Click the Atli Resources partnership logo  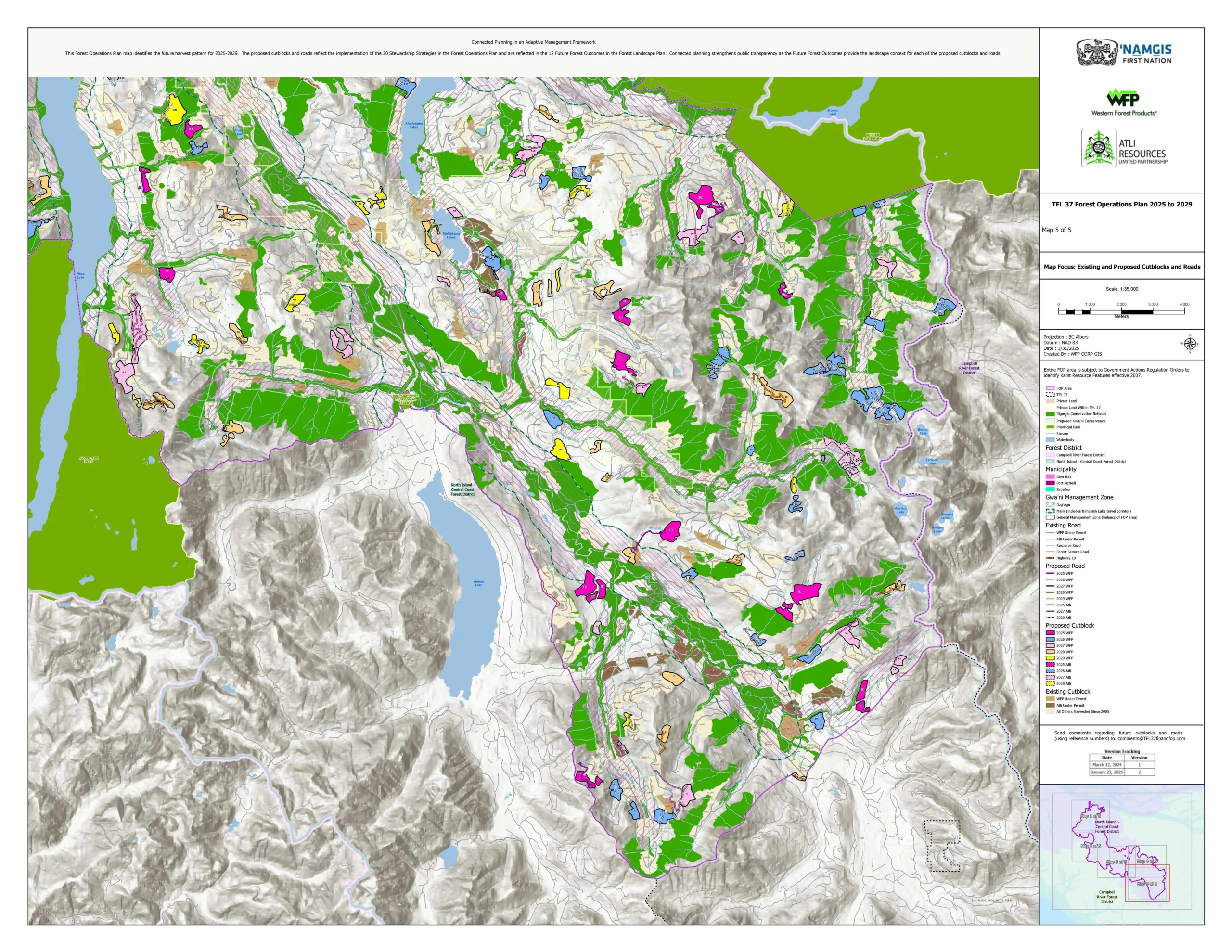click(x=1124, y=148)
